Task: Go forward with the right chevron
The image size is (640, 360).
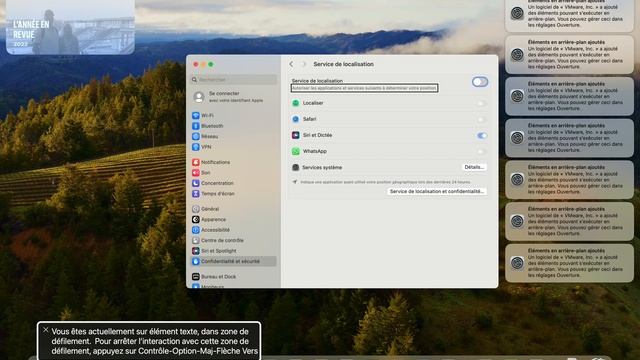Action: click(x=303, y=64)
